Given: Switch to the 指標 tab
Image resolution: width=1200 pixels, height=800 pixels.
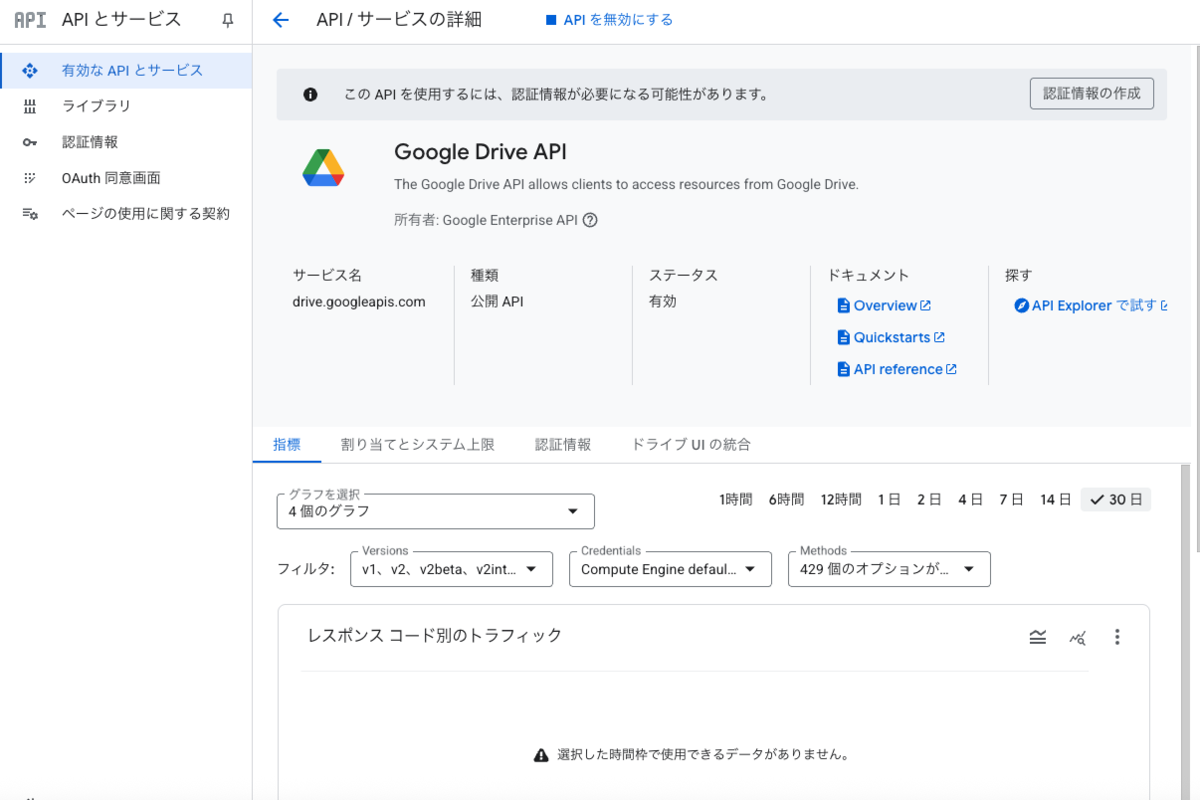Looking at the screenshot, I should pyautogui.click(x=287, y=445).
